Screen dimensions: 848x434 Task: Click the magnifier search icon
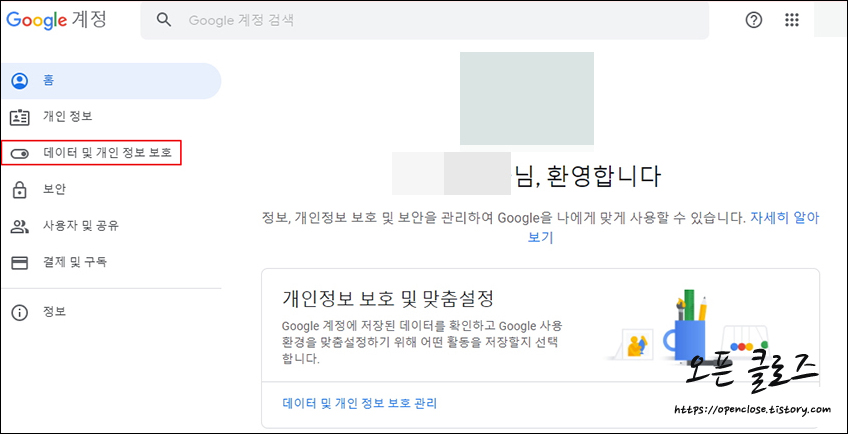164,20
